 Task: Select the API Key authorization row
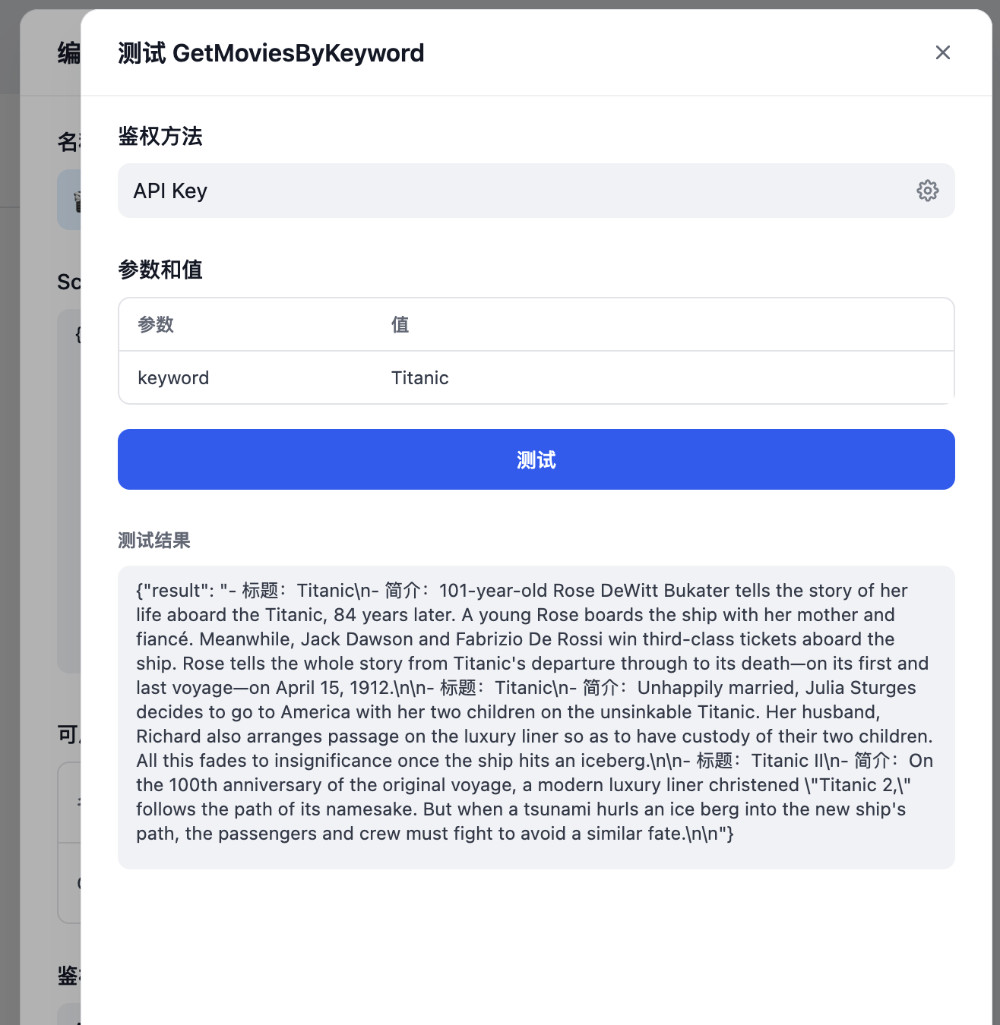500,191
